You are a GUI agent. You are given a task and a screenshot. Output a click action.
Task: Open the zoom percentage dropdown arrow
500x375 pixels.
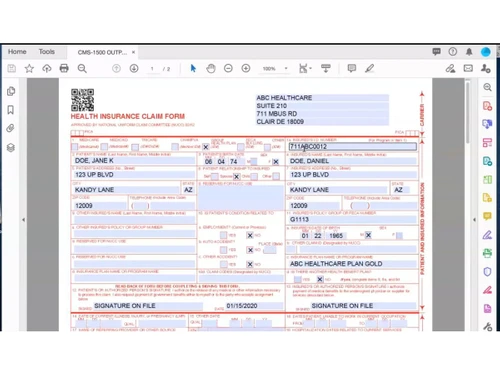point(286,68)
